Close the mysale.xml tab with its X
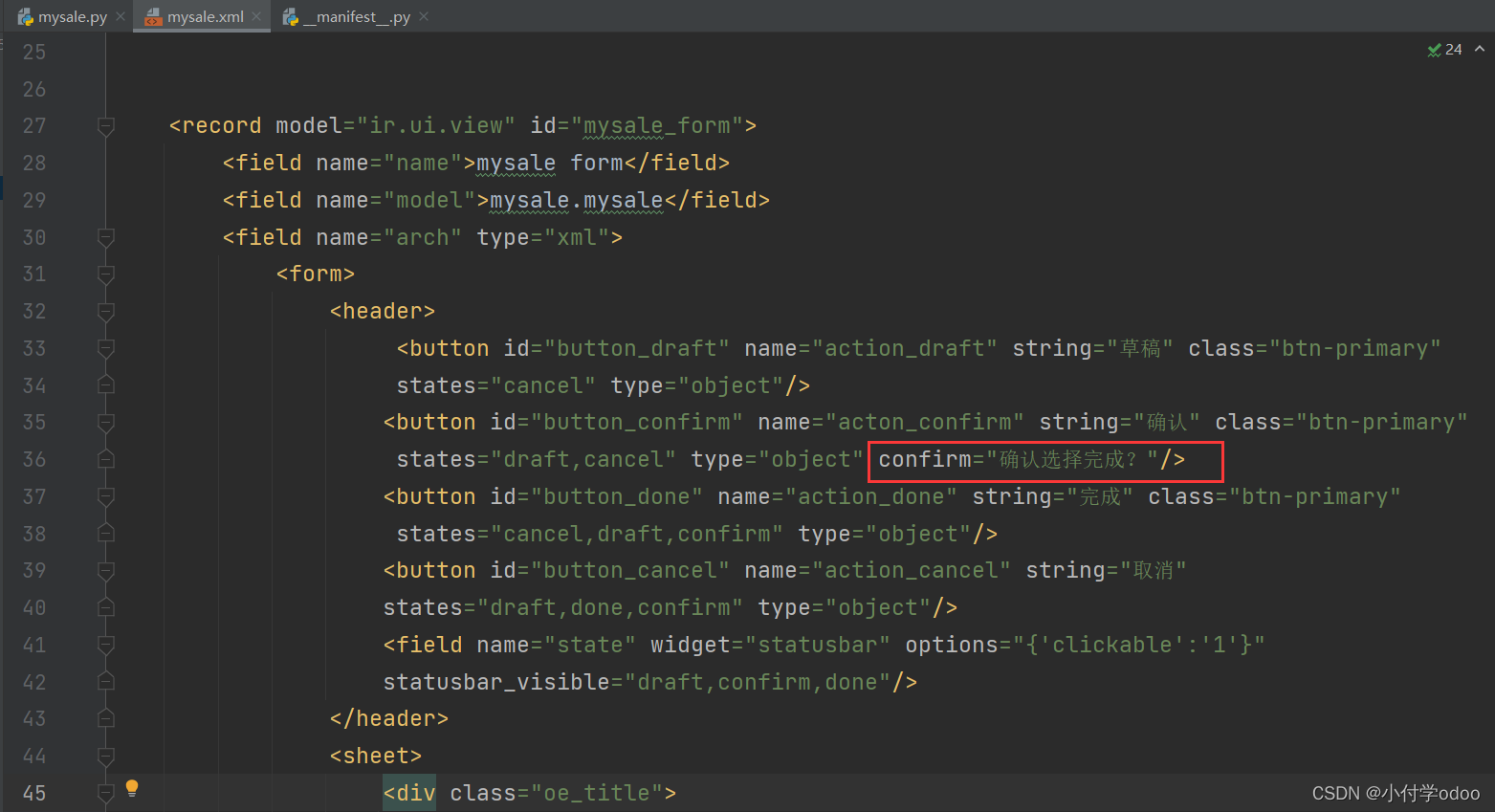Viewport: 1495px width, 812px height. coord(254,15)
